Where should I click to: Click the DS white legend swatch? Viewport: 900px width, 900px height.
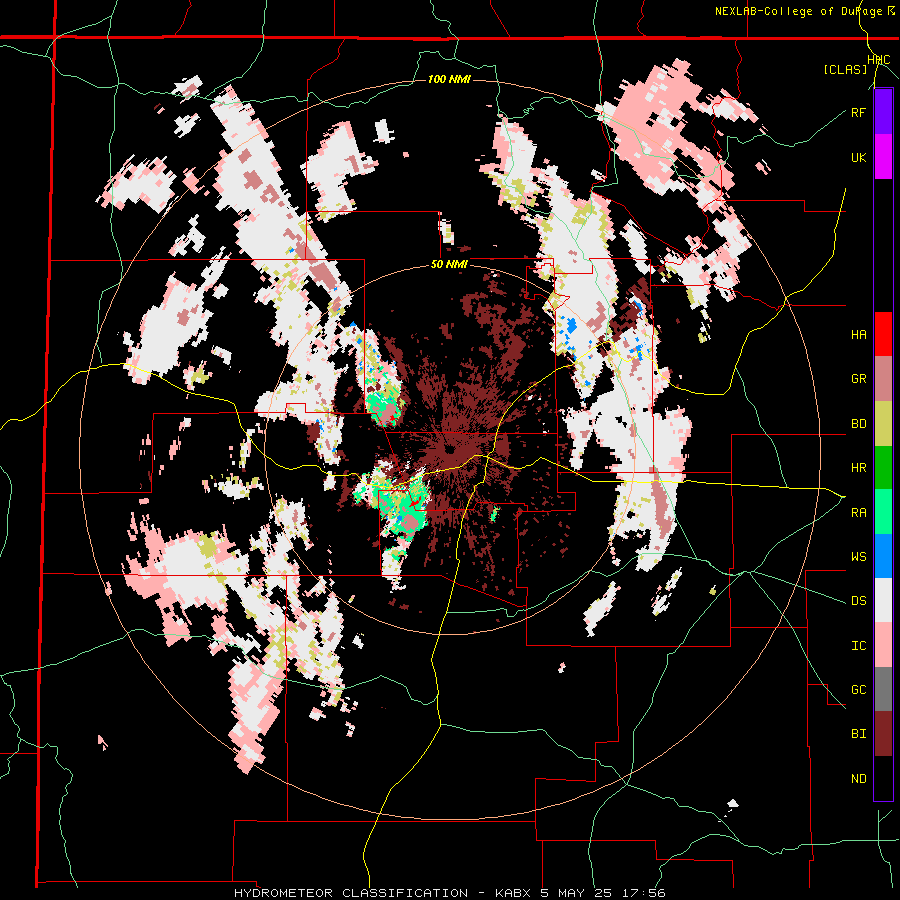pyautogui.click(x=883, y=600)
